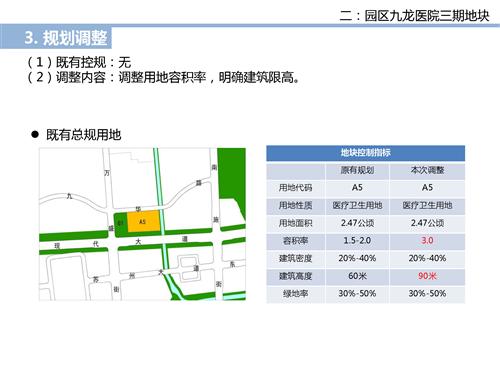Click the table header 地块控制指标
This screenshot has height=375, width=500.
coord(365,153)
